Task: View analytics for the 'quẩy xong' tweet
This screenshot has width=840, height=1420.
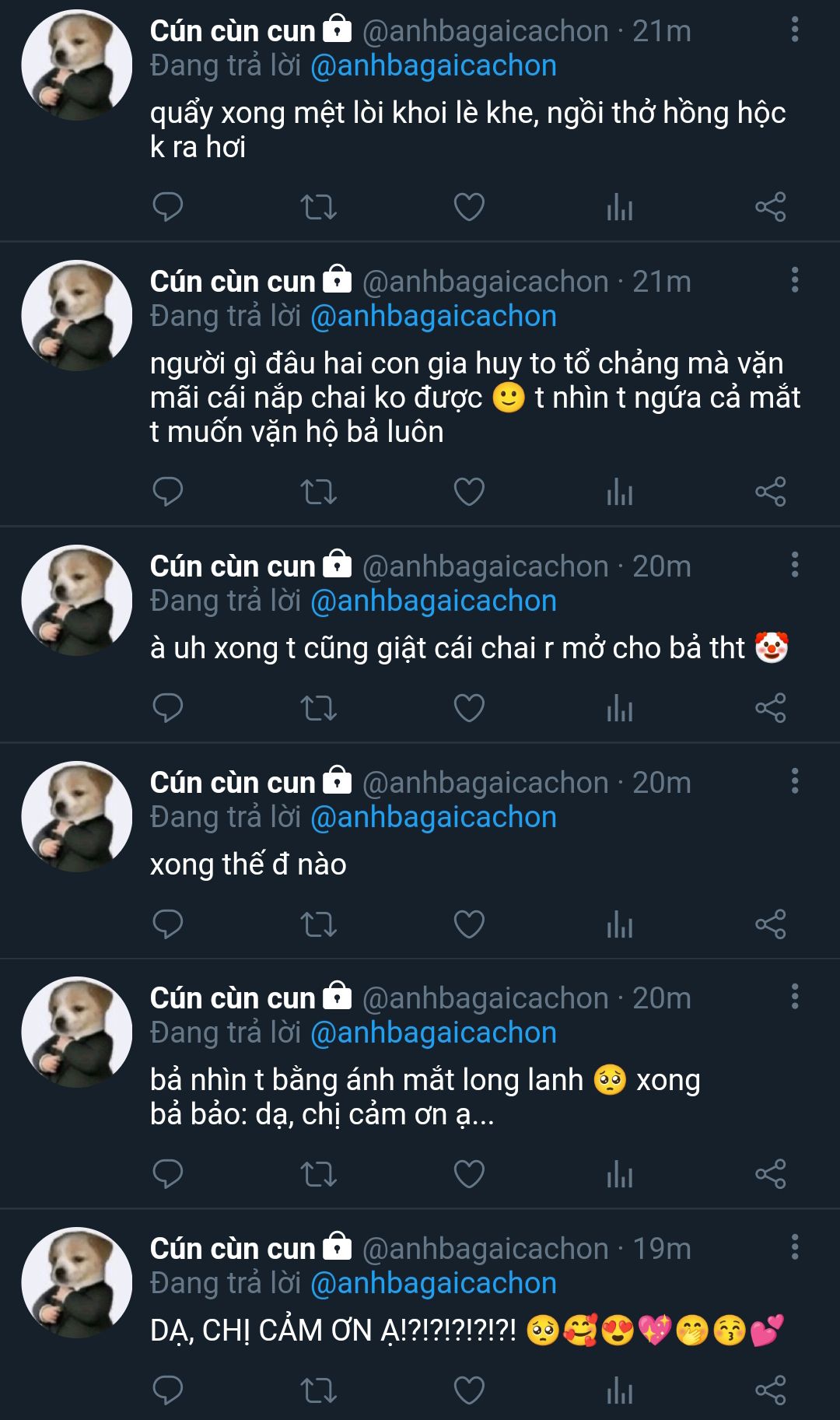Action: (619, 207)
